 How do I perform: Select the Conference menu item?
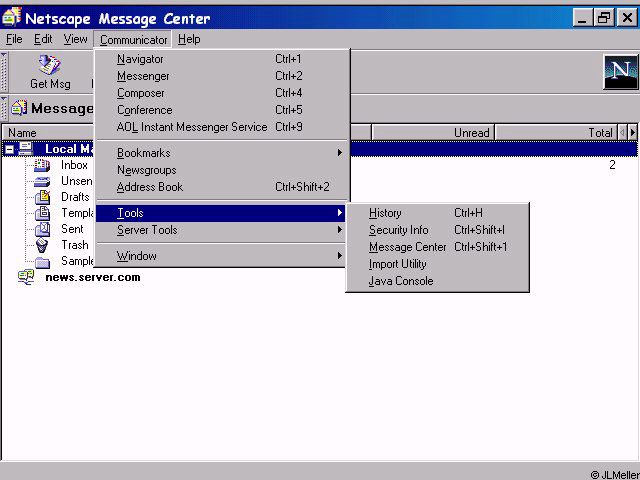[x=221, y=110]
